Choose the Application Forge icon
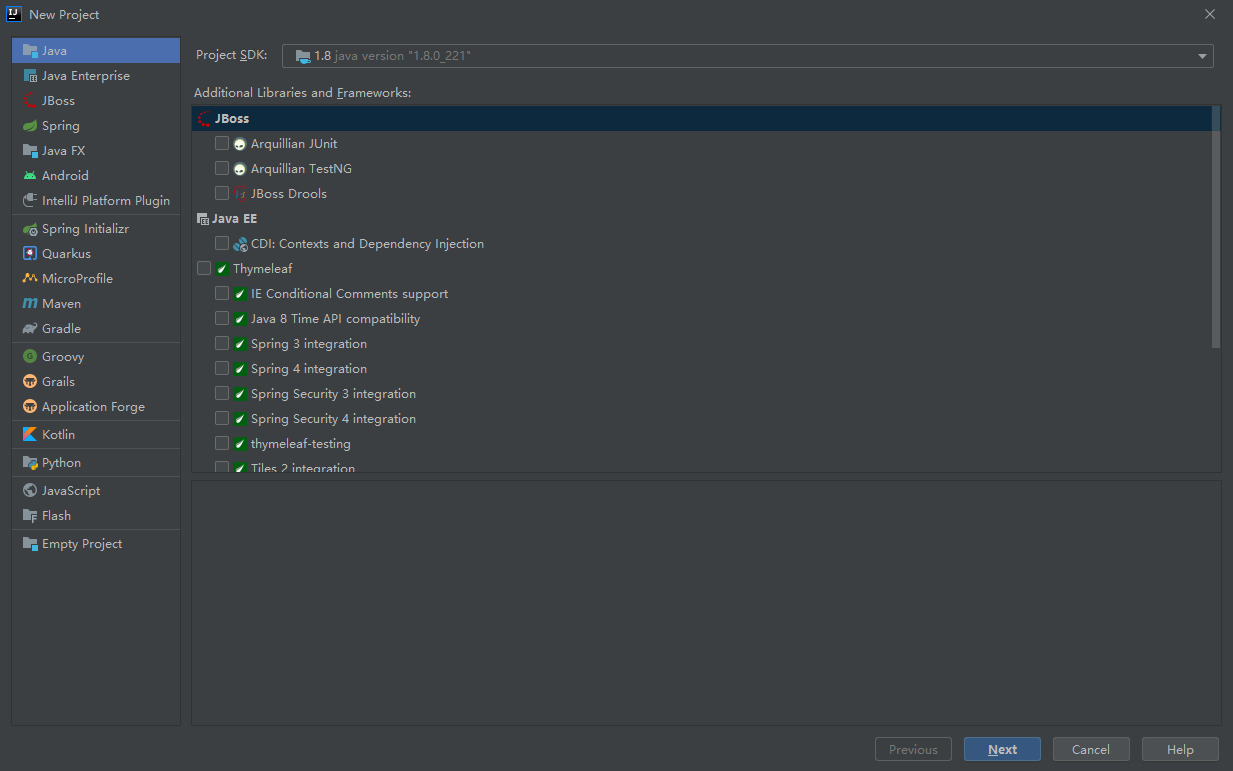Screen dimensions: 1233x771 (x=30, y=407)
